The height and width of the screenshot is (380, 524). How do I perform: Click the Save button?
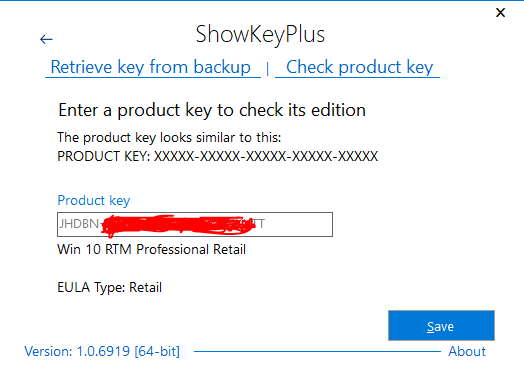(441, 326)
